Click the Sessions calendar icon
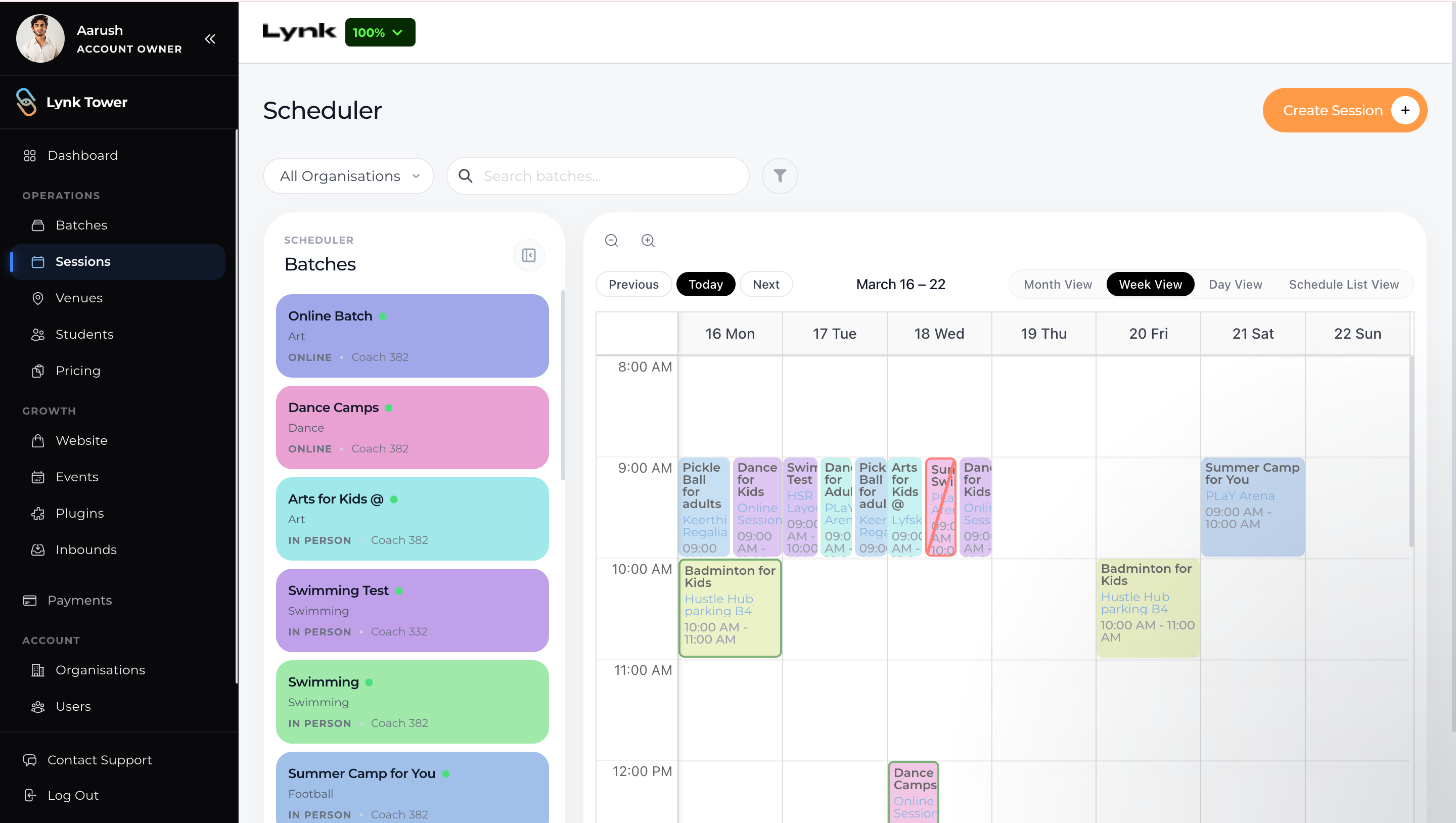The width and height of the screenshot is (1456, 823). click(x=38, y=262)
